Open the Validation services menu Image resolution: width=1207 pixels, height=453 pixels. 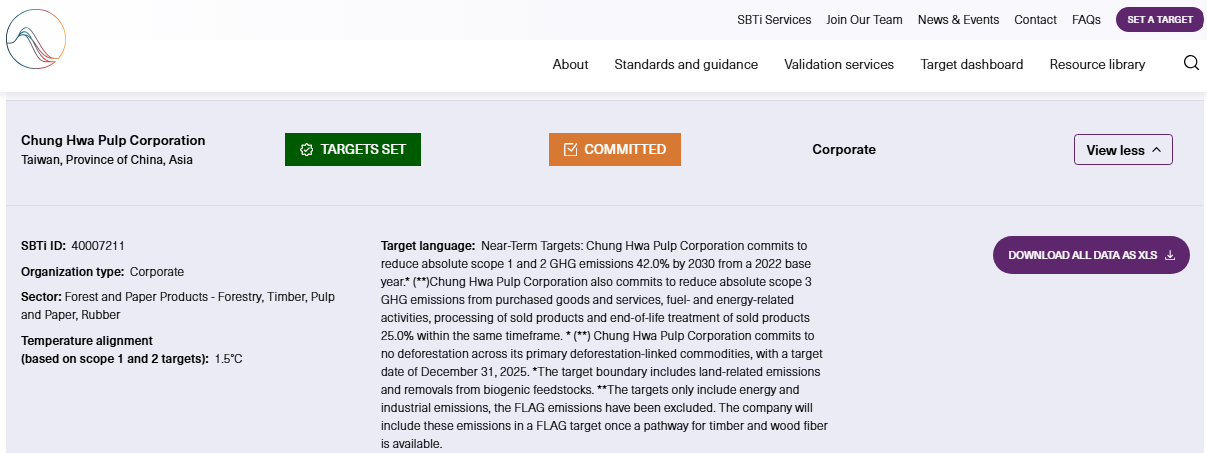click(839, 64)
